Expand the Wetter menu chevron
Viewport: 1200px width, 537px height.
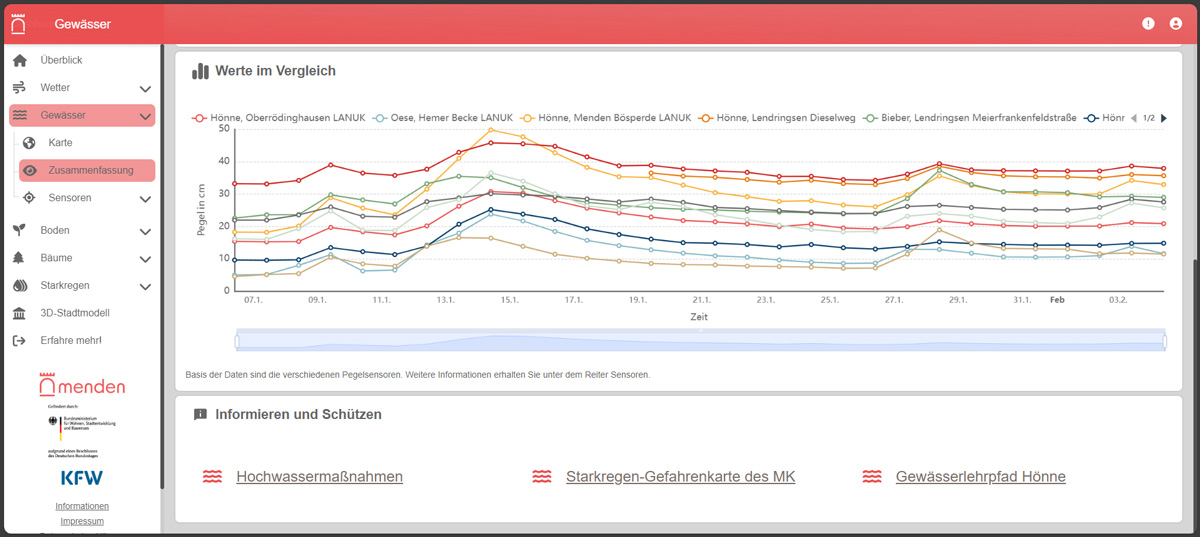click(x=145, y=89)
